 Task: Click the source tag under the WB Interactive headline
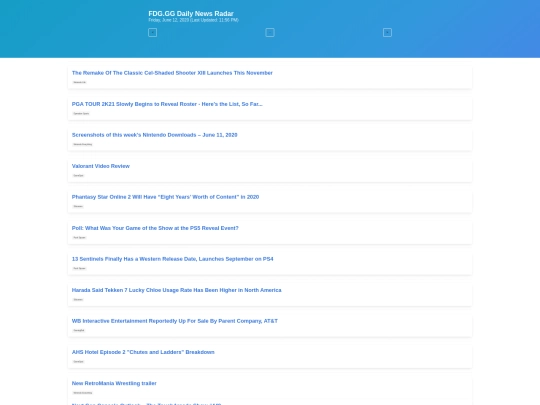coord(79,330)
